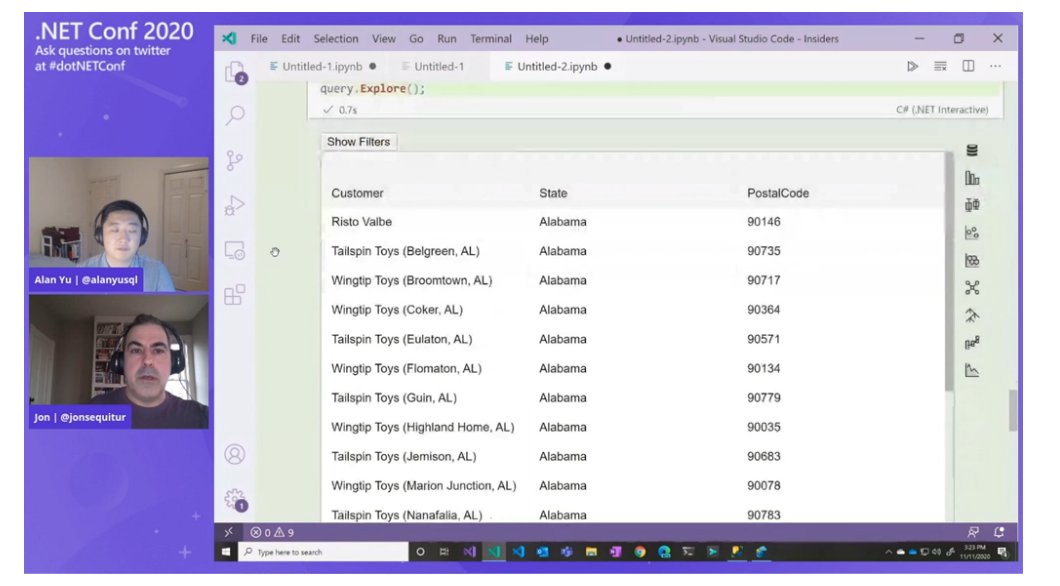Open the Go menu
Screen dimensions: 1060x586
(416, 39)
